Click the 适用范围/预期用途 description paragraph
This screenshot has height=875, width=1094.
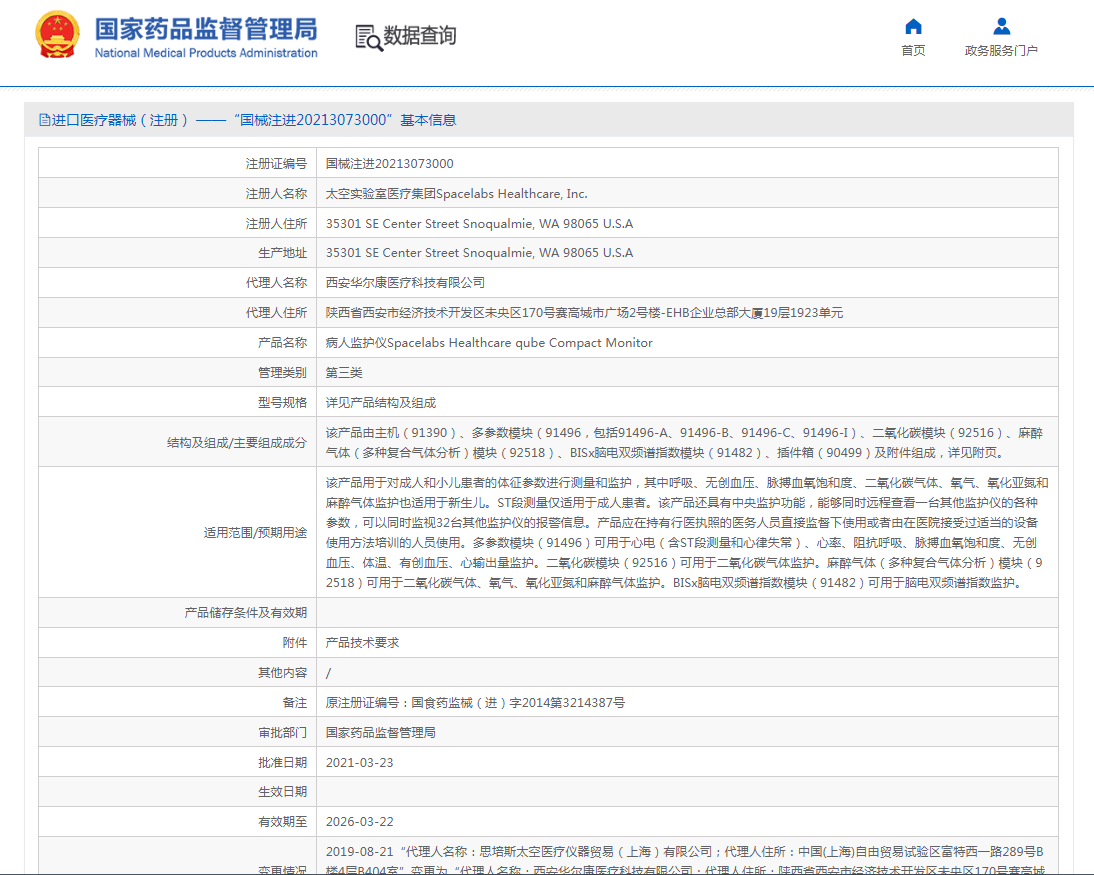pyautogui.click(x=687, y=532)
